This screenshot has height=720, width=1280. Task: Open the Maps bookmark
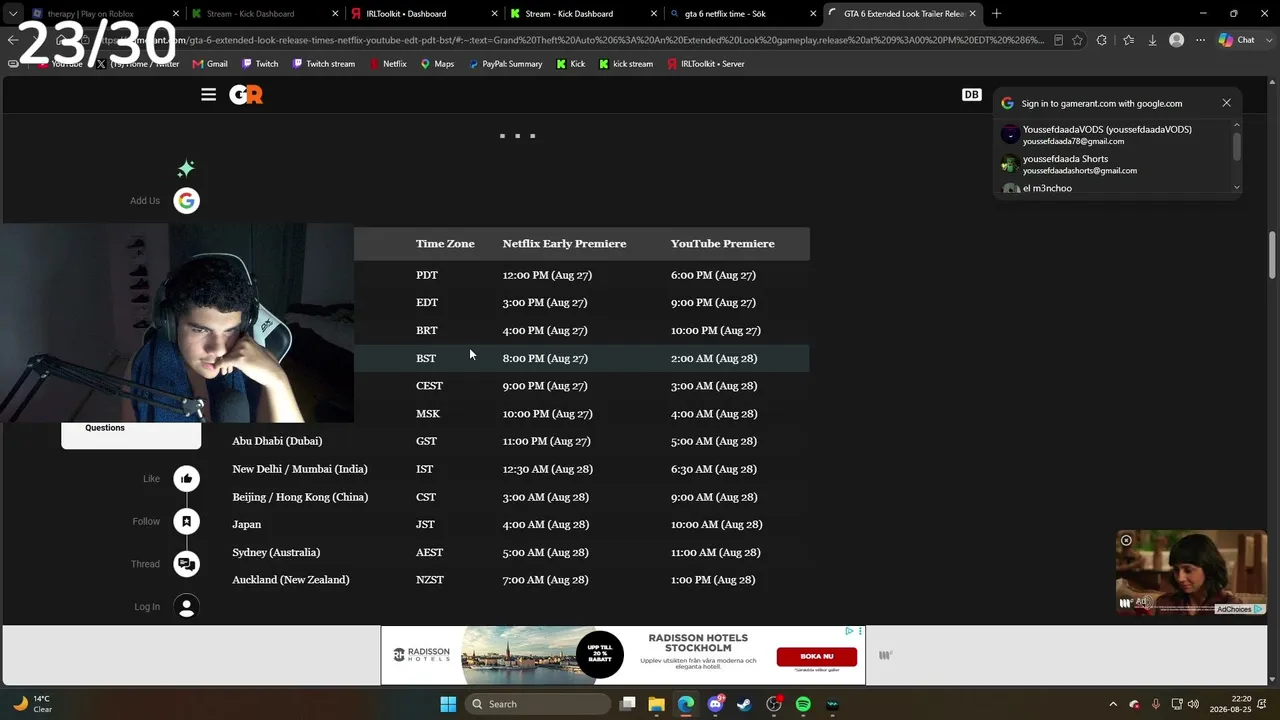437,64
